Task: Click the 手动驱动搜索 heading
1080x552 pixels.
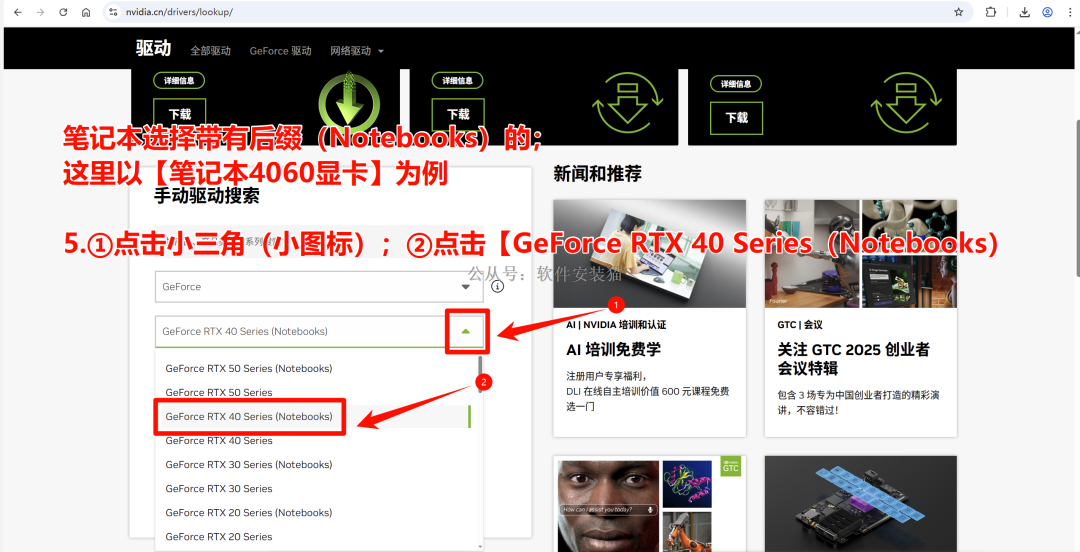Action: pyautogui.click(x=207, y=196)
